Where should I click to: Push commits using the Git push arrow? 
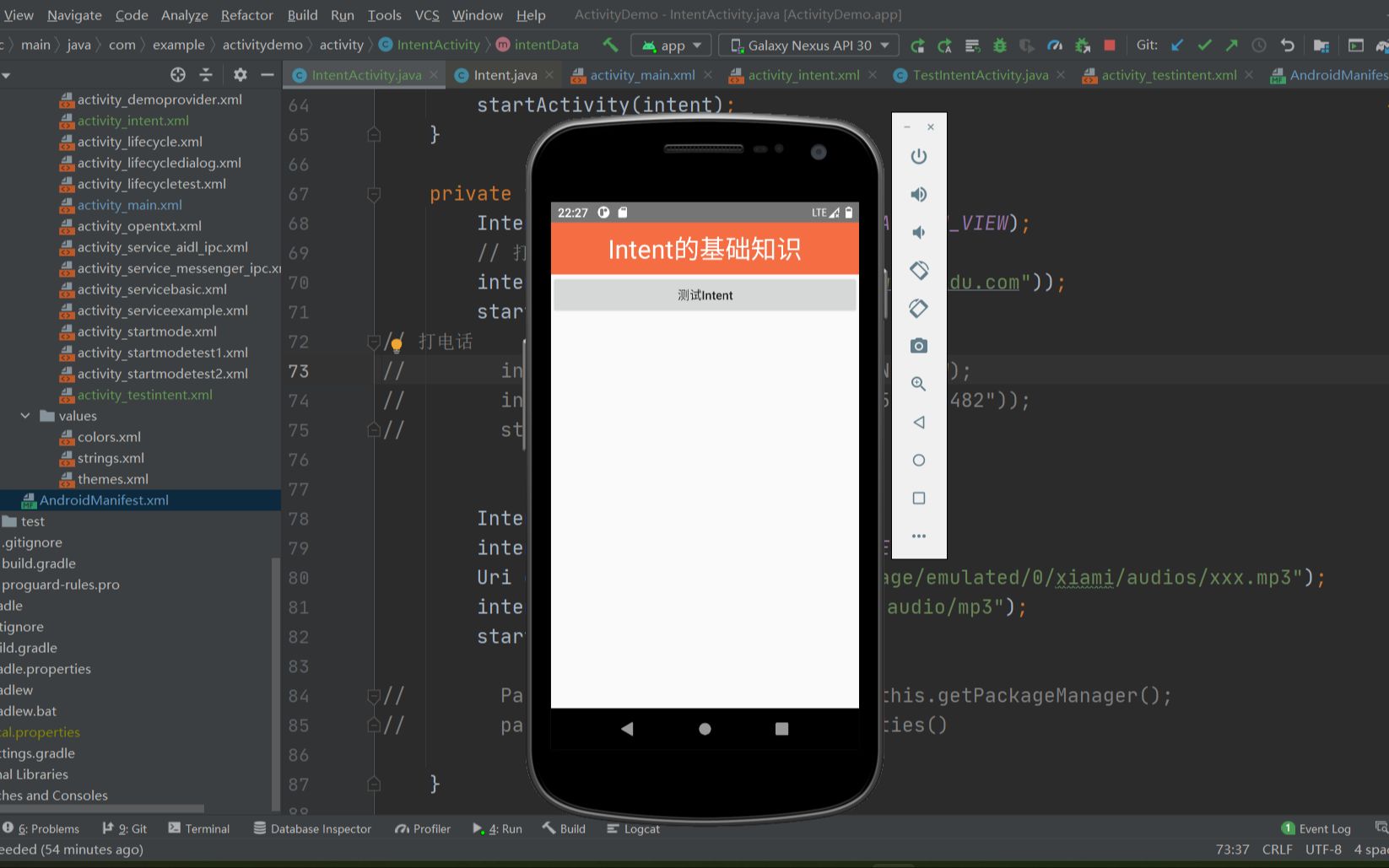point(1231,45)
